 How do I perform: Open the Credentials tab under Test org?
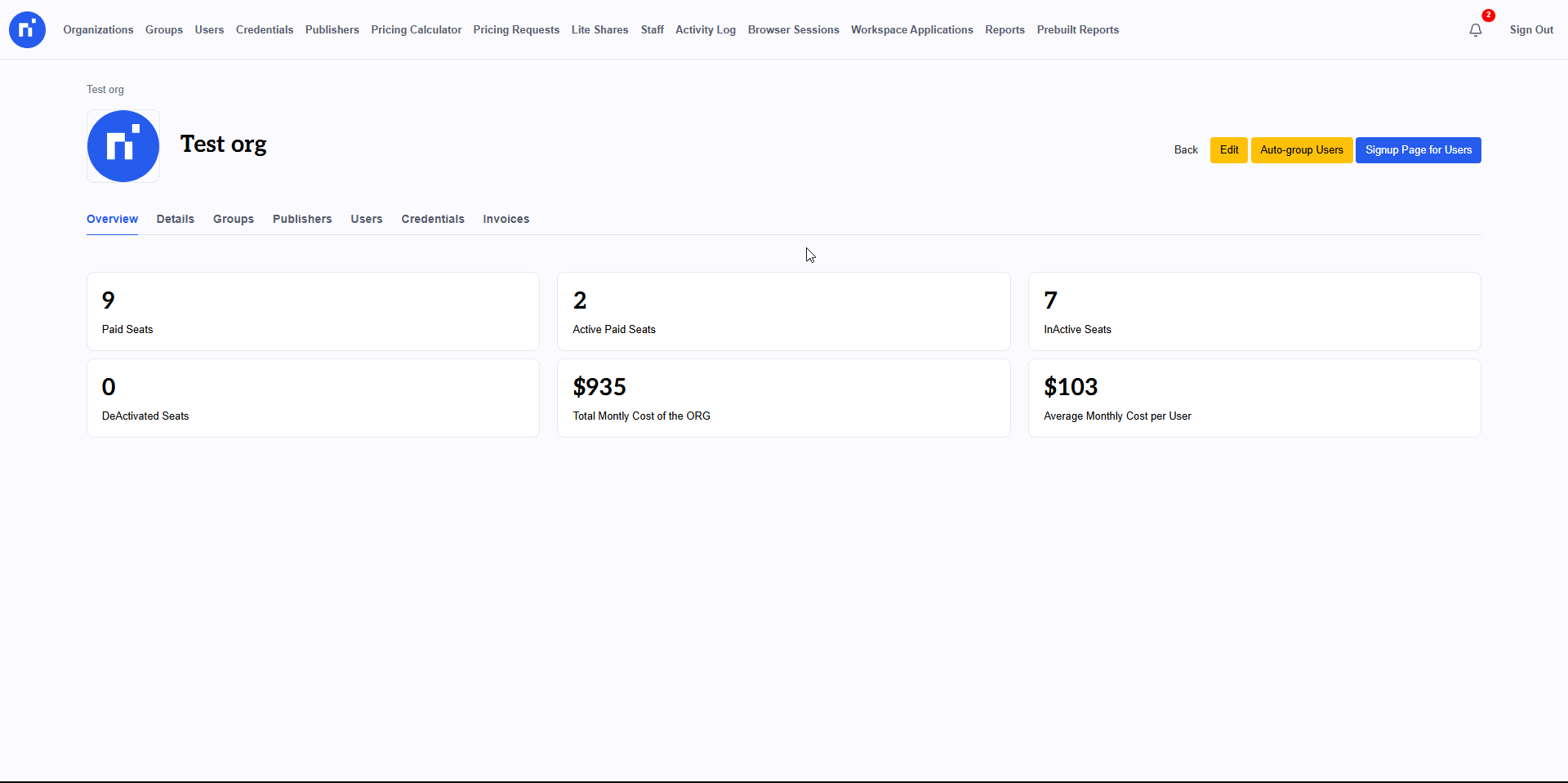[x=432, y=219]
